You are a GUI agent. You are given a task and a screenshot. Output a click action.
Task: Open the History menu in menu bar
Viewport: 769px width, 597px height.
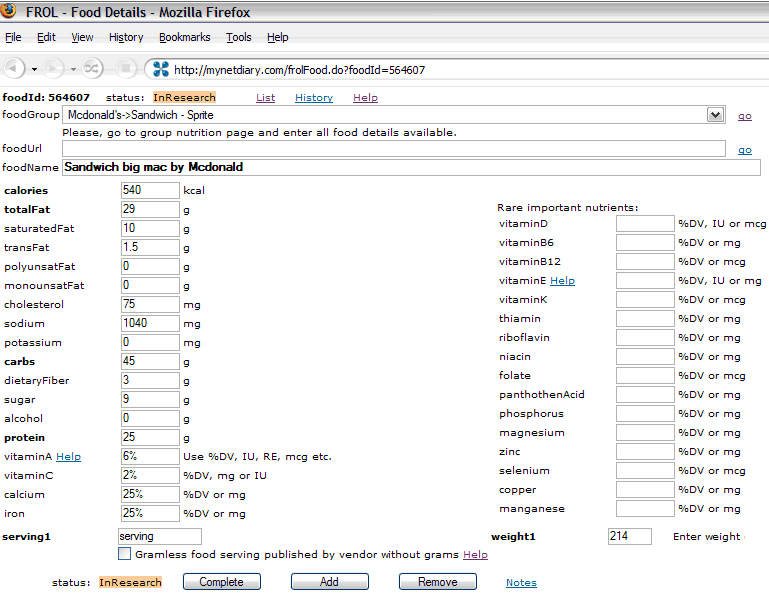[x=126, y=37]
